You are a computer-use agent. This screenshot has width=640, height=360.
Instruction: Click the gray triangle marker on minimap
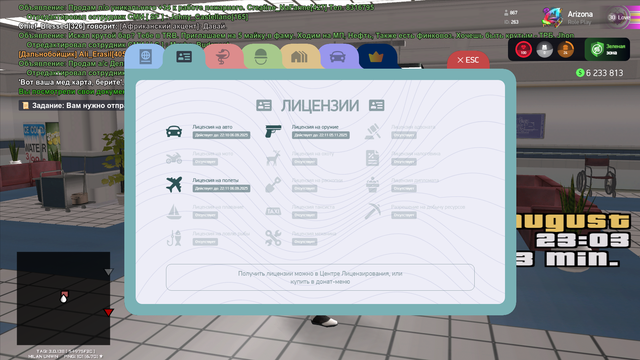point(108,272)
